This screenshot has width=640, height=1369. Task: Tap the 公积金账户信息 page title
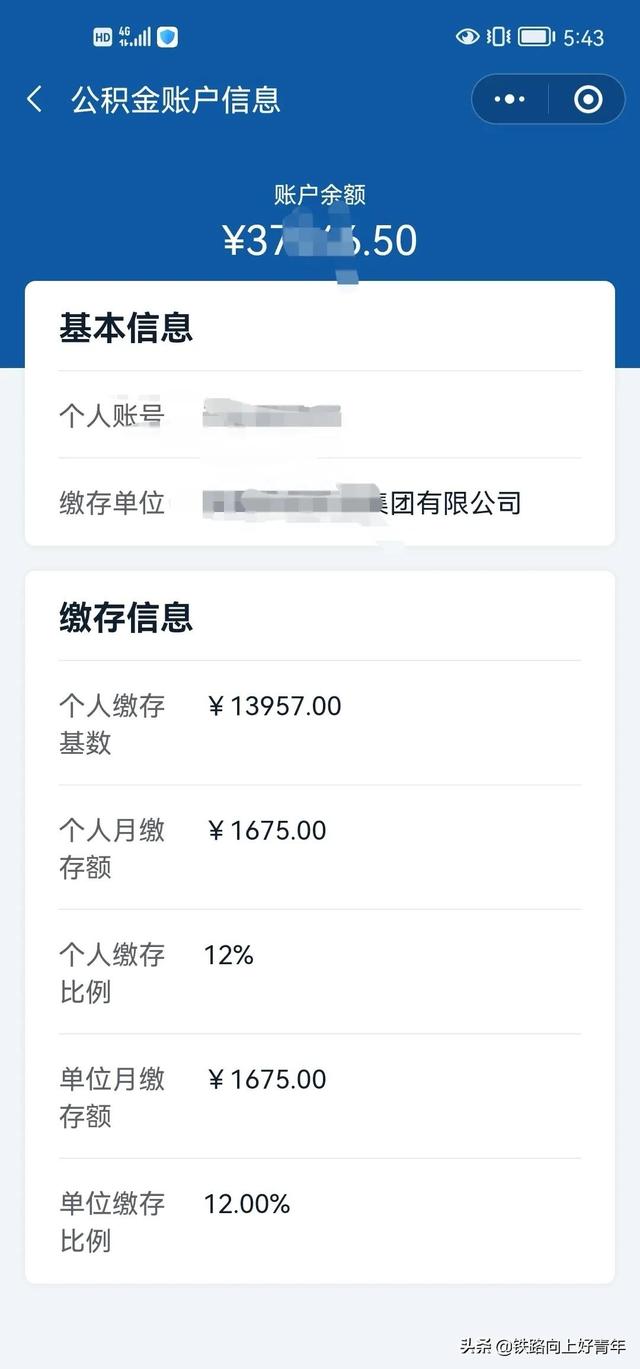pos(176,99)
